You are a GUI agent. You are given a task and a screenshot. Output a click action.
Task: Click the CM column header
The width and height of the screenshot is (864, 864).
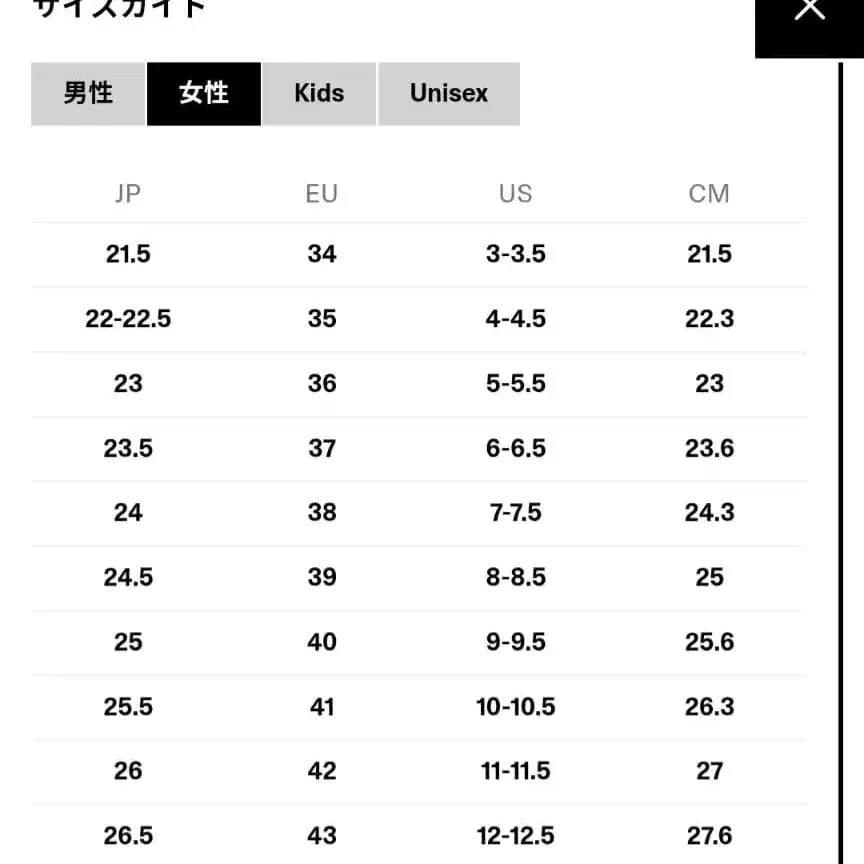pos(709,193)
